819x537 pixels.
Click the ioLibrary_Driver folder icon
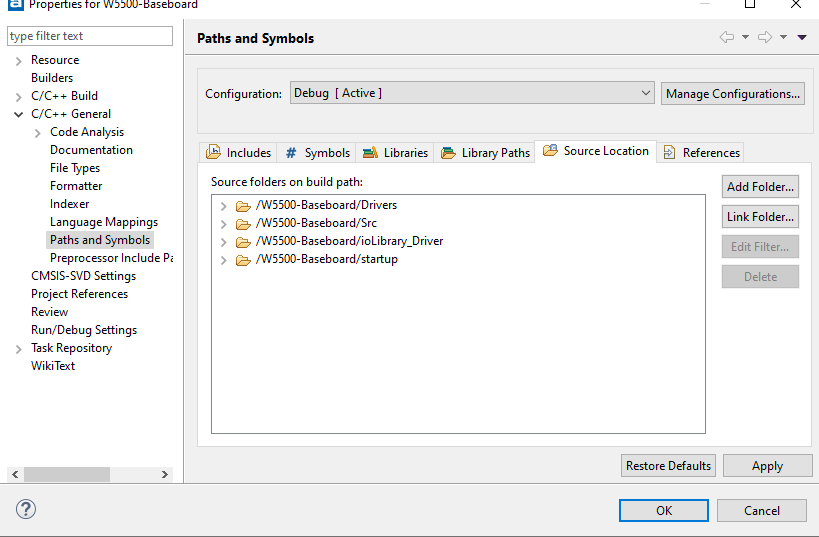click(x=243, y=242)
